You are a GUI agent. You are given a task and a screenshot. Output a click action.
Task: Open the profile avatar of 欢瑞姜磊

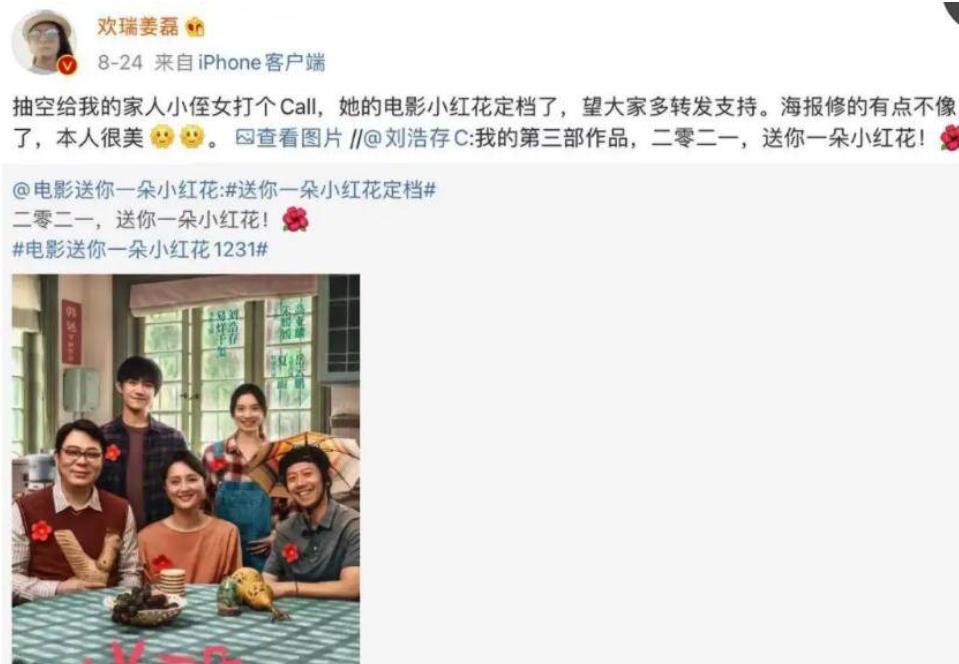43,42
